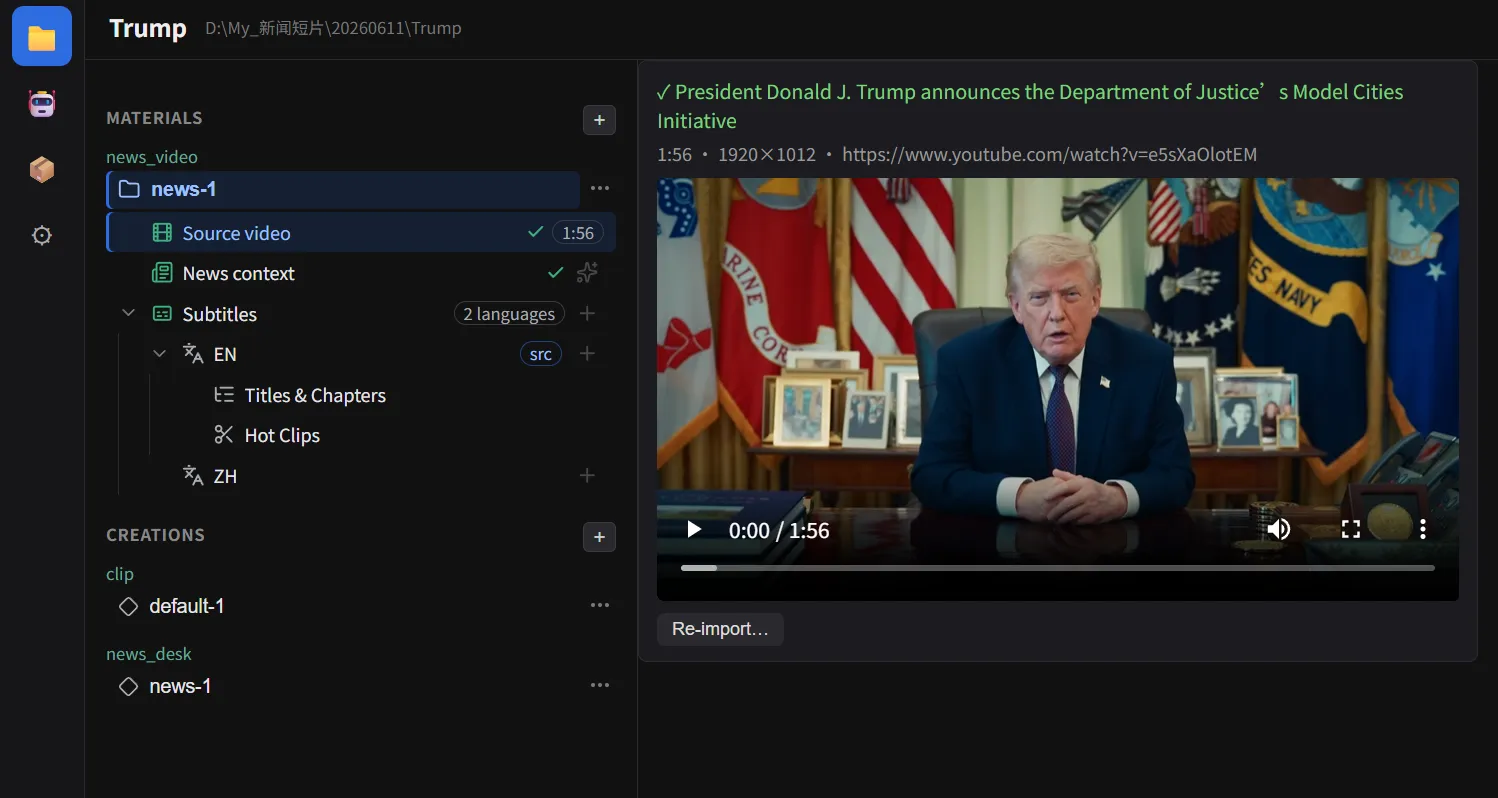Click the News context newspaper icon
Image resolution: width=1498 pixels, height=798 pixels.
tap(162, 273)
